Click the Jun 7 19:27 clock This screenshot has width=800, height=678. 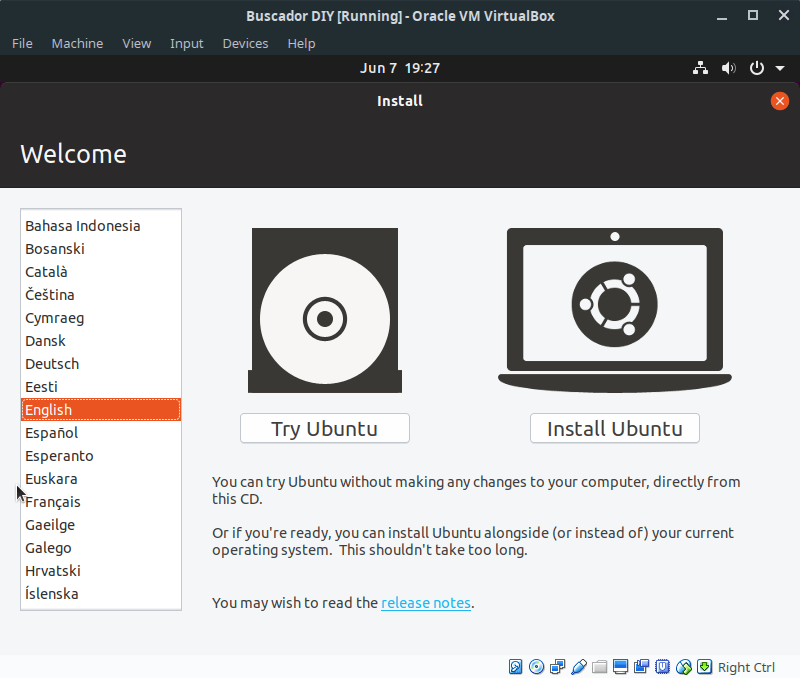click(400, 68)
